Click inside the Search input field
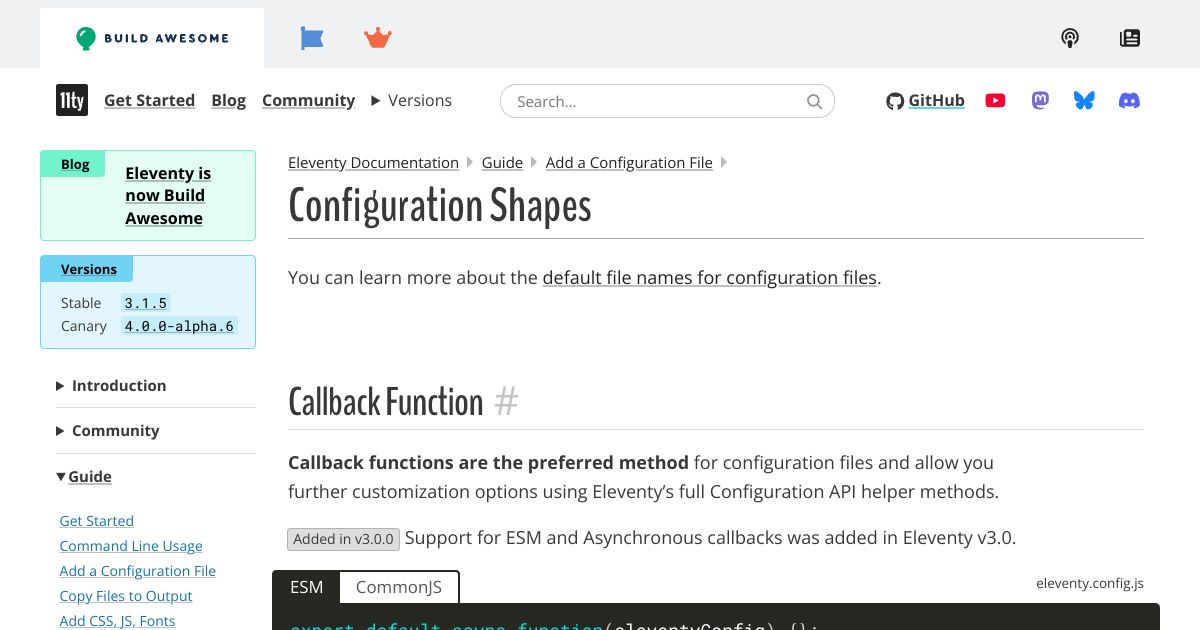 (650, 101)
